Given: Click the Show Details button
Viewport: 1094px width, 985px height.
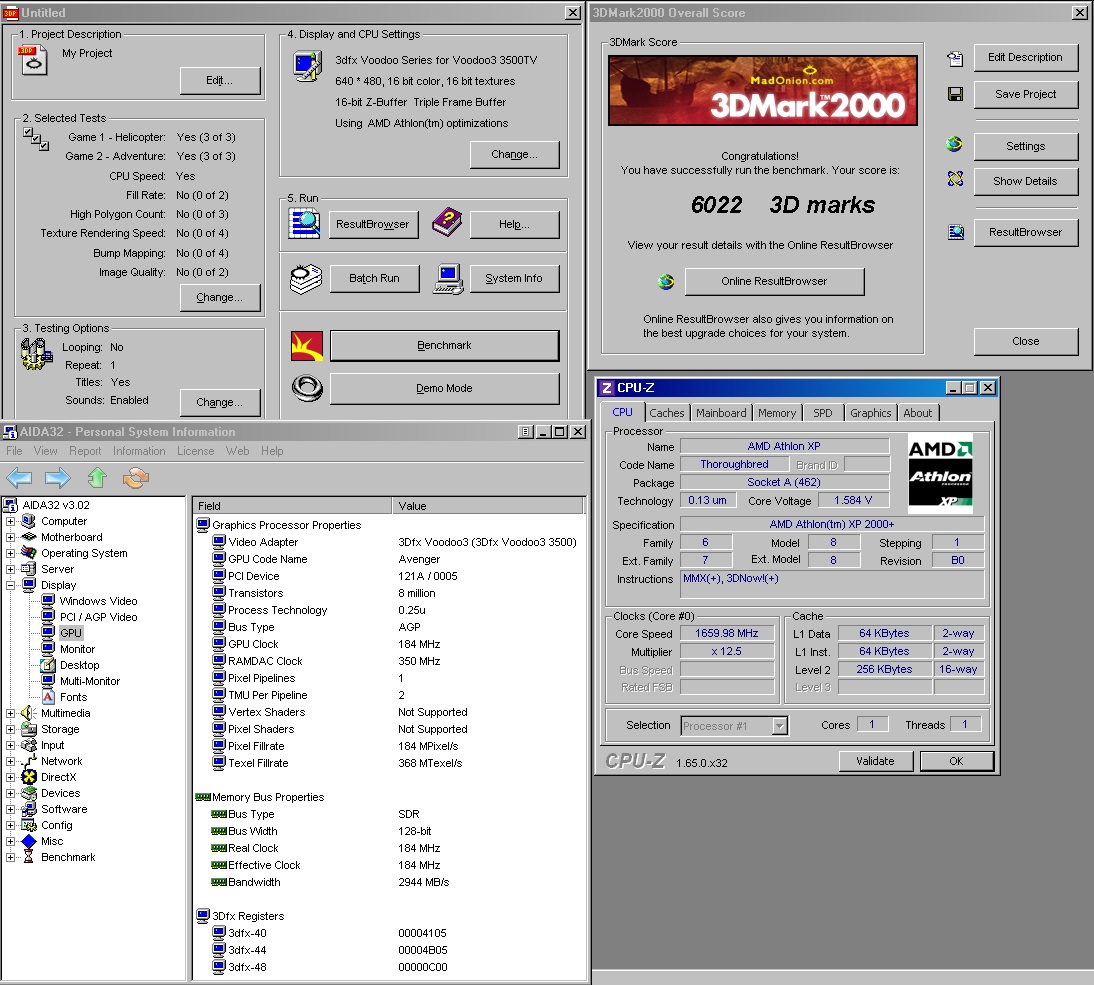Looking at the screenshot, I should [1025, 181].
